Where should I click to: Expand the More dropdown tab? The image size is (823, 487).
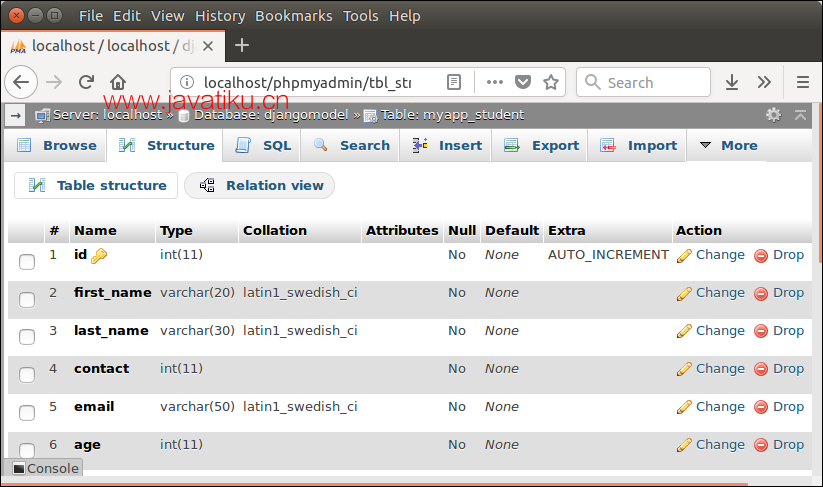[x=729, y=145]
